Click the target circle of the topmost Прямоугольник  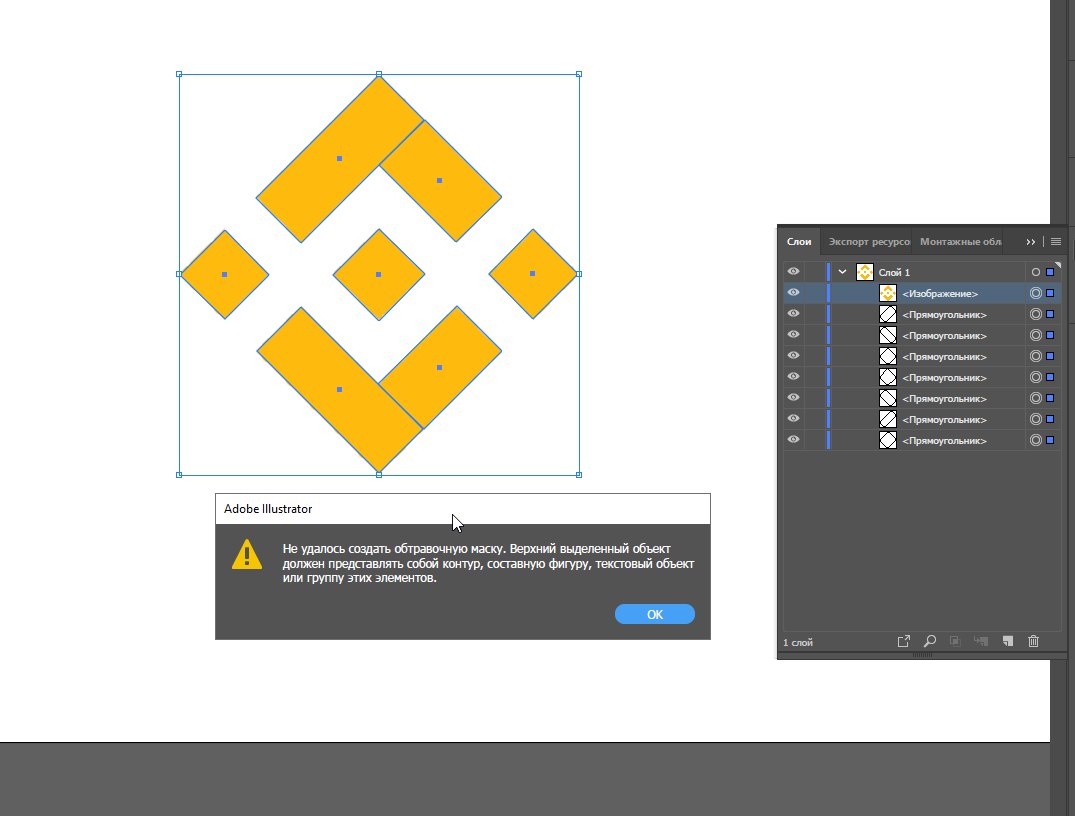click(1036, 315)
